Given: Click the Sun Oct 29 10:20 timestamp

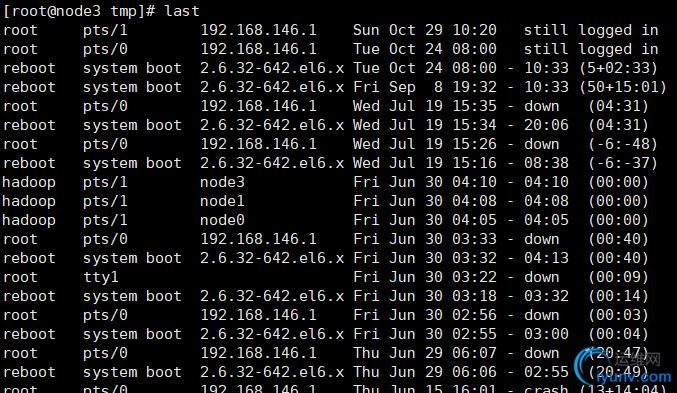Looking at the screenshot, I should point(424,30).
